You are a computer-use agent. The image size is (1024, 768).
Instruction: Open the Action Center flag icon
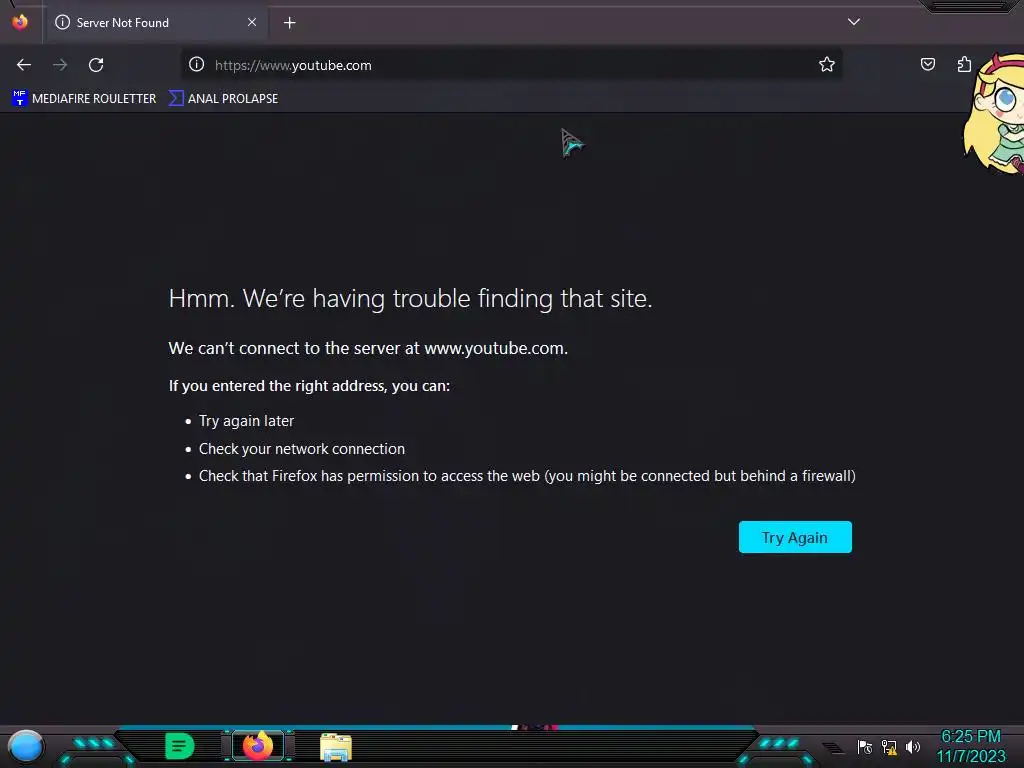point(865,746)
